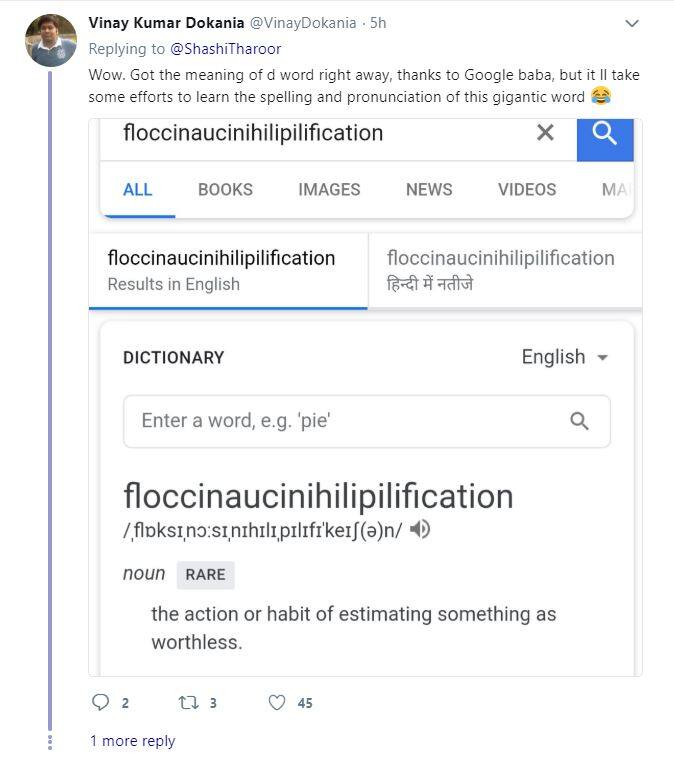Retweet using the retweet arrows icon
674x765 pixels.
pyautogui.click(x=188, y=703)
